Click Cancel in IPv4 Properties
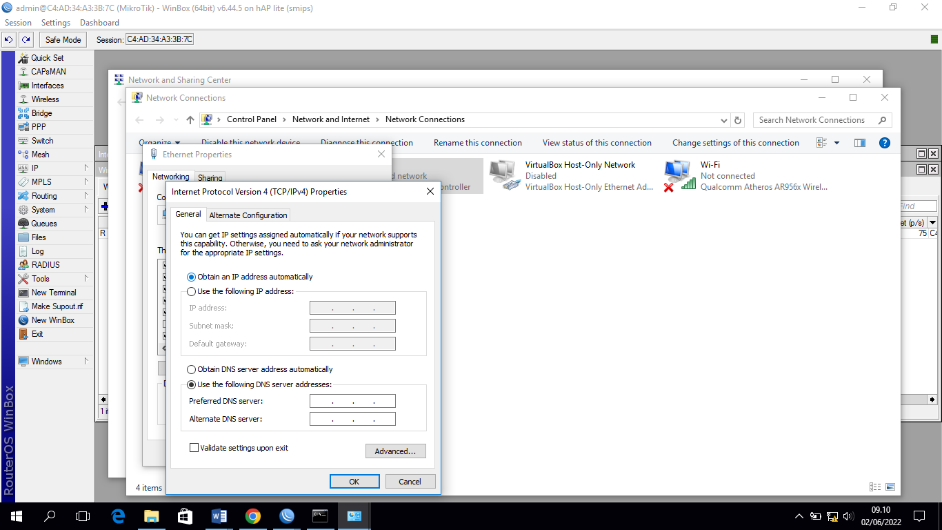This screenshot has height=530, width=942. [410, 481]
